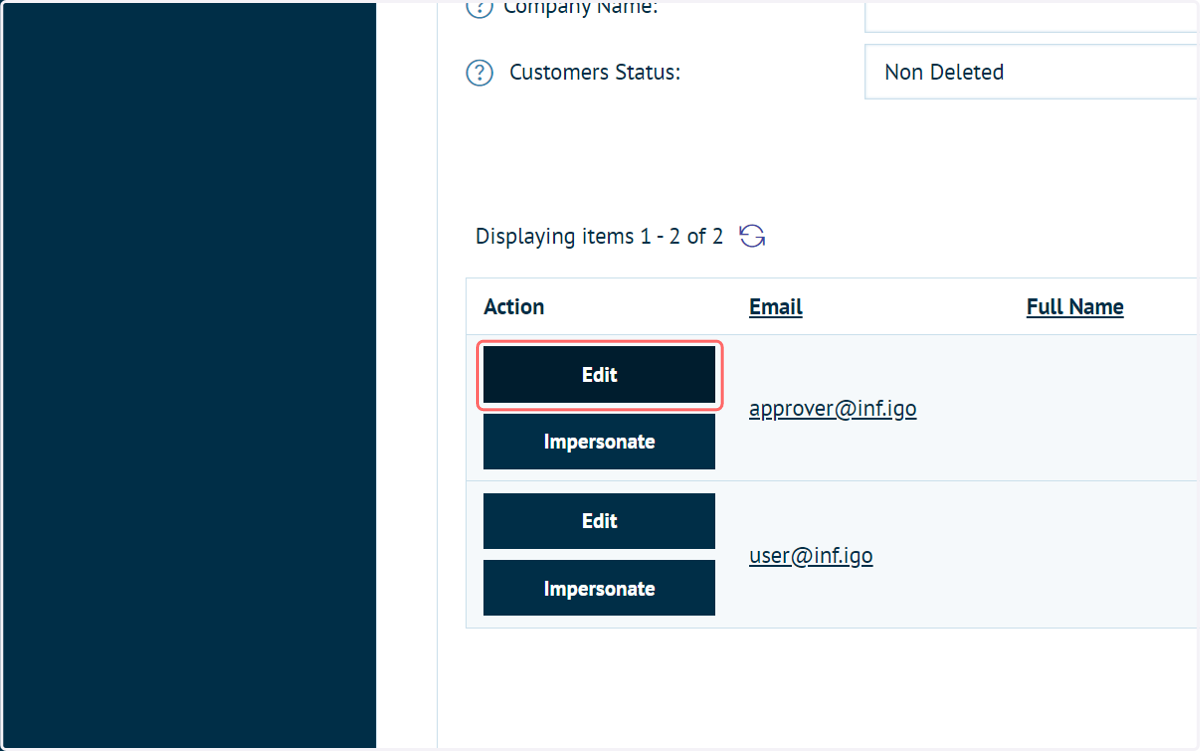The width and height of the screenshot is (1200, 751).
Task: Click the help icon beside Company Name
Action: click(480, 8)
